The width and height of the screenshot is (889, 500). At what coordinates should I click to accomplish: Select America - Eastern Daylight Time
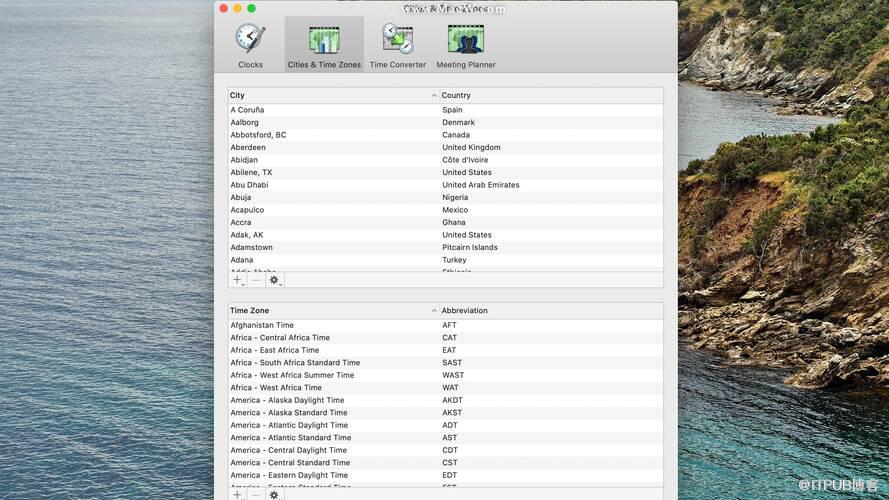(446, 475)
